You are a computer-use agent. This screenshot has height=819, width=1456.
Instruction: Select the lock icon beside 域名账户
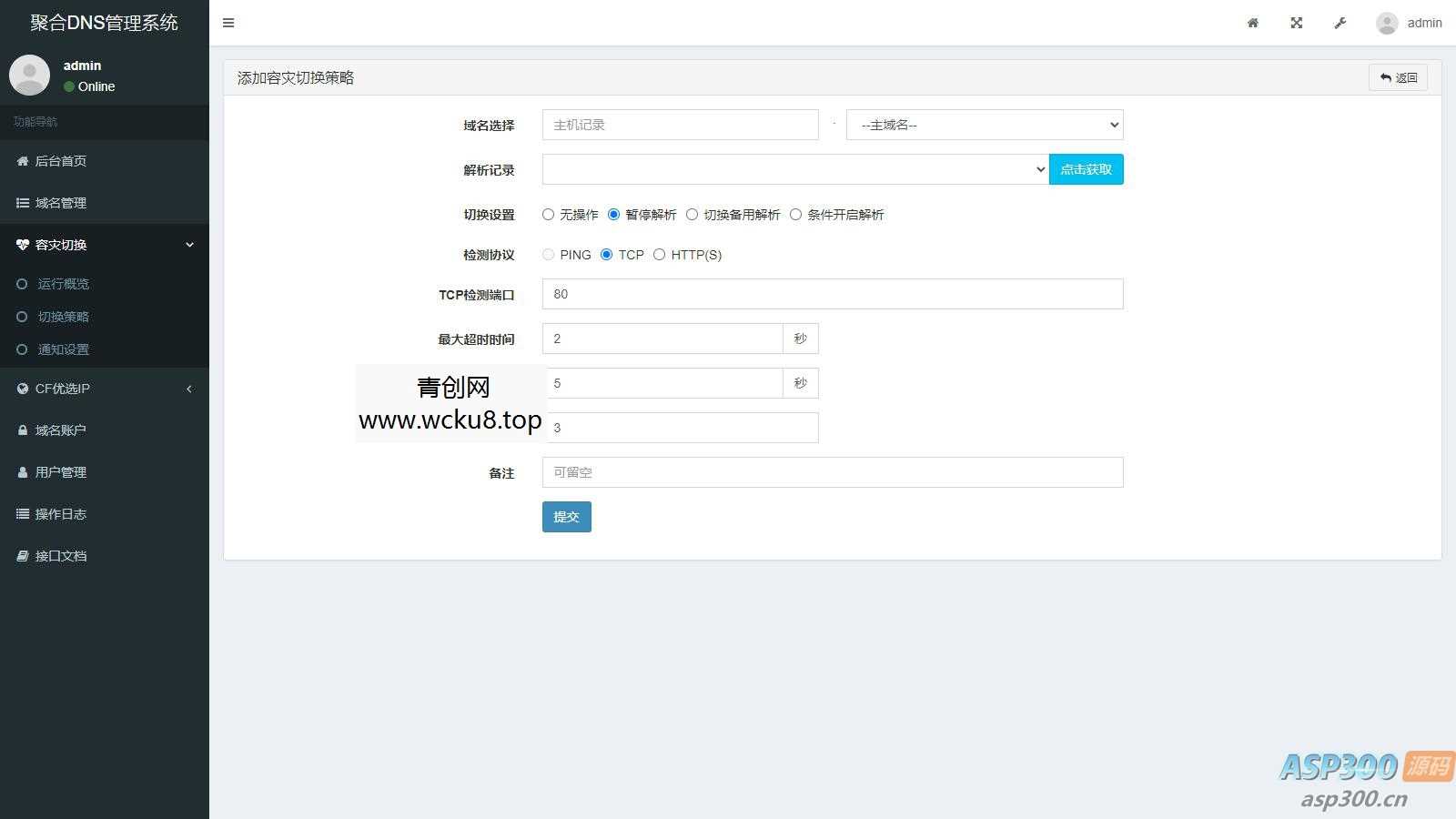pos(23,430)
